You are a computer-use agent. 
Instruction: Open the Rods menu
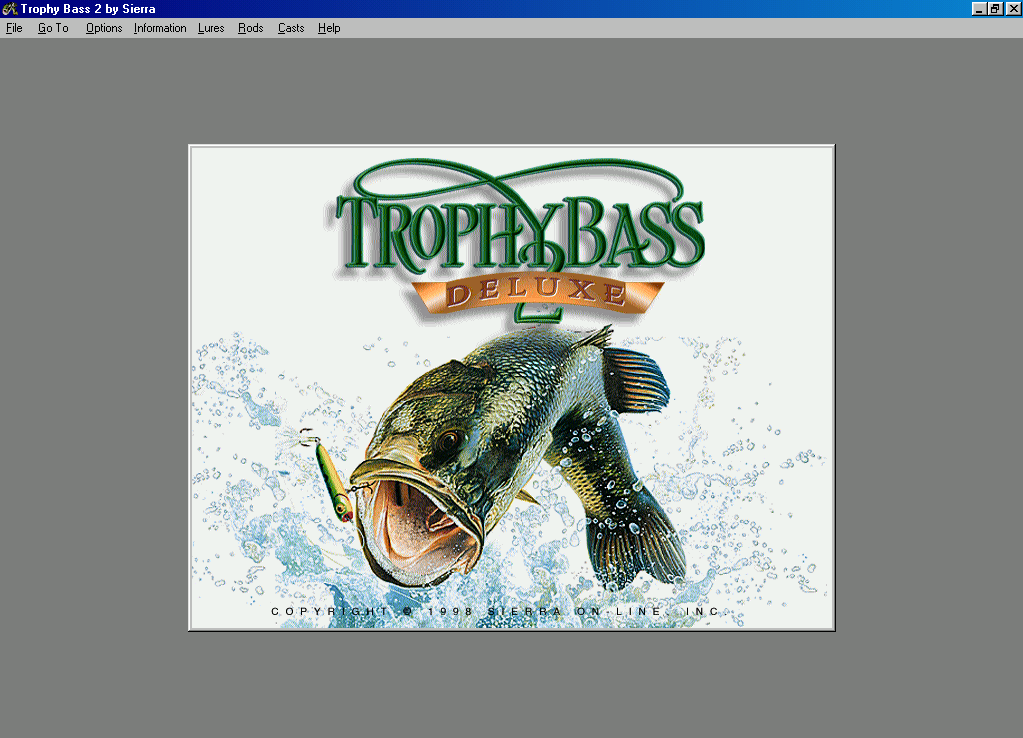251,28
